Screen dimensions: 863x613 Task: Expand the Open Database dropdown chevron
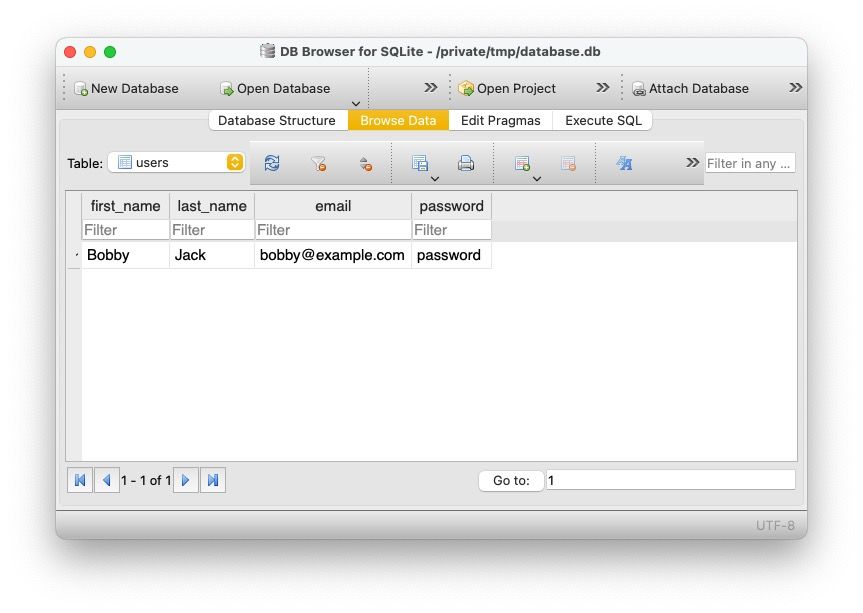pyautogui.click(x=355, y=103)
